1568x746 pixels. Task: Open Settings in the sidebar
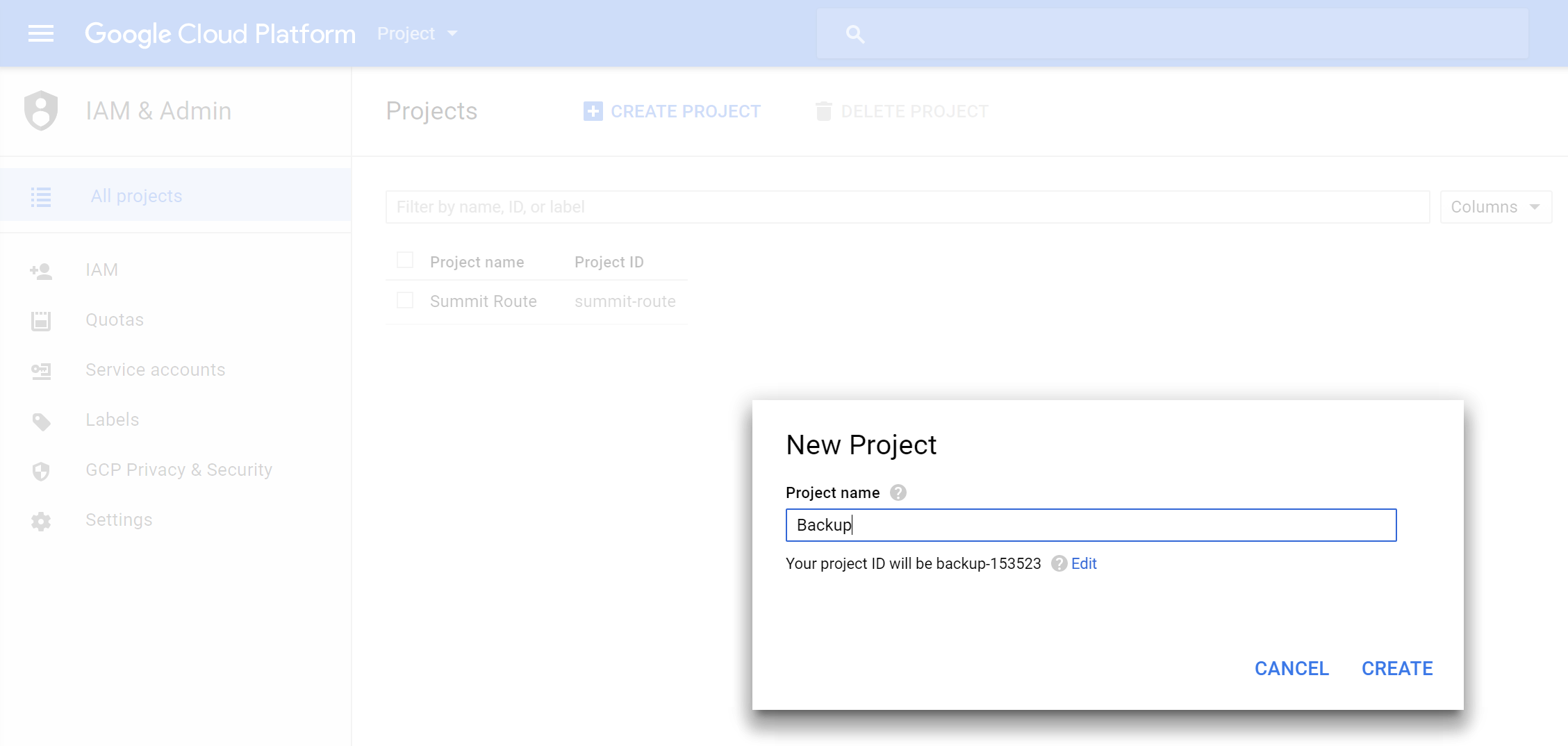(119, 520)
